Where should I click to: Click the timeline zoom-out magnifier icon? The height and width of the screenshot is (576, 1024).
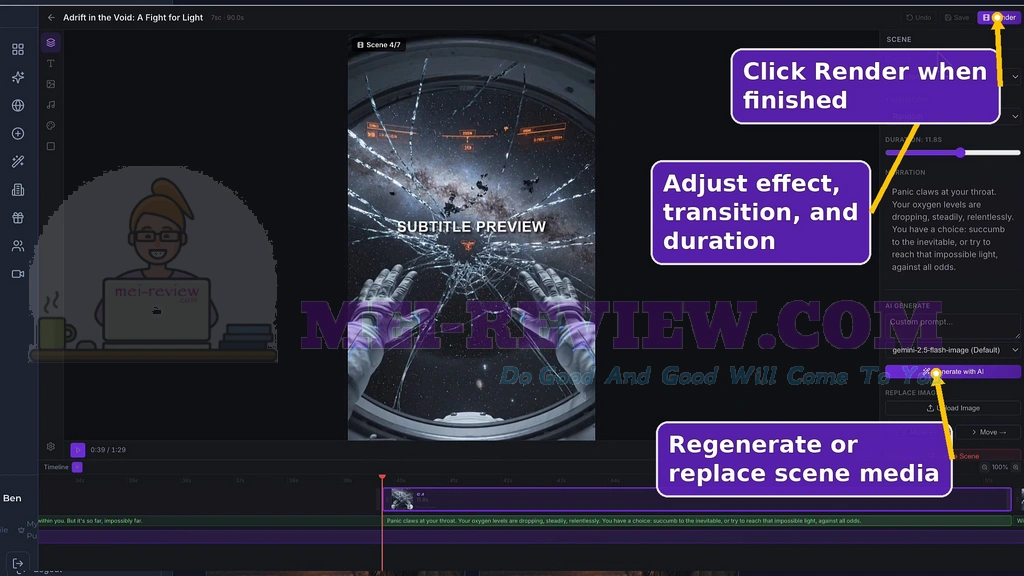click(984, 467)
